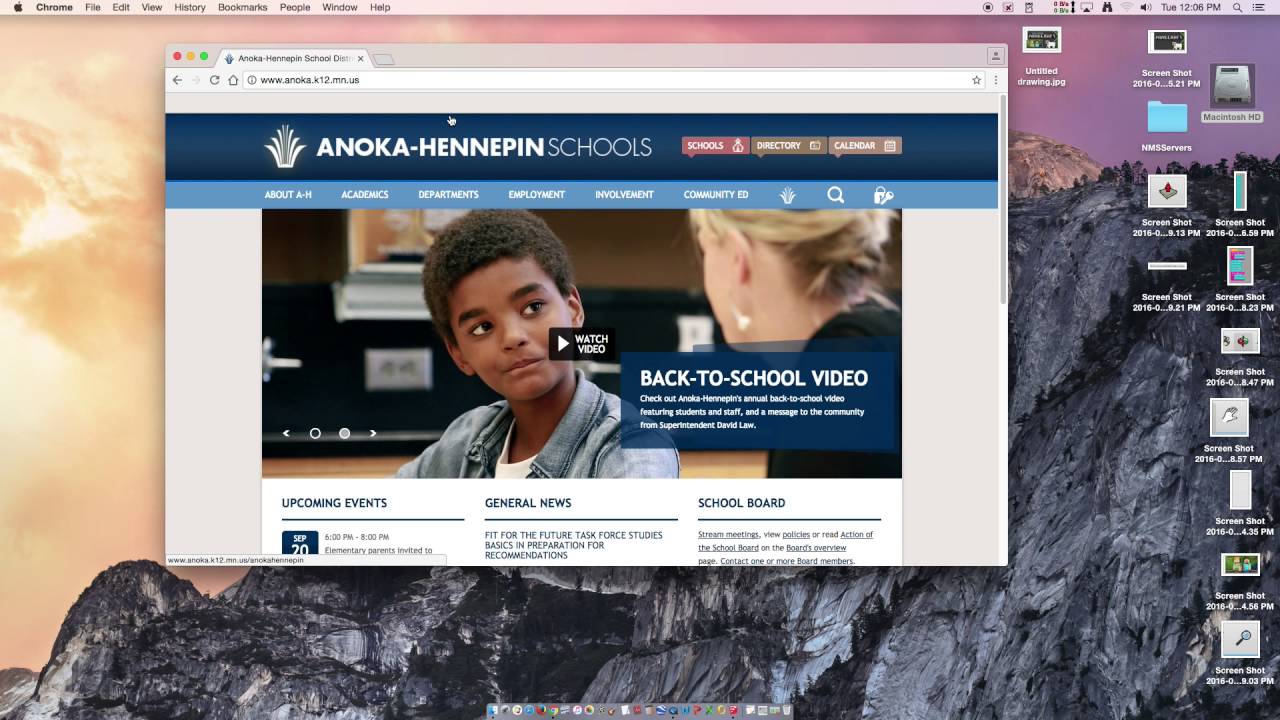Open the Fit for the Future Task Force news link

click(x=574, y=545)
